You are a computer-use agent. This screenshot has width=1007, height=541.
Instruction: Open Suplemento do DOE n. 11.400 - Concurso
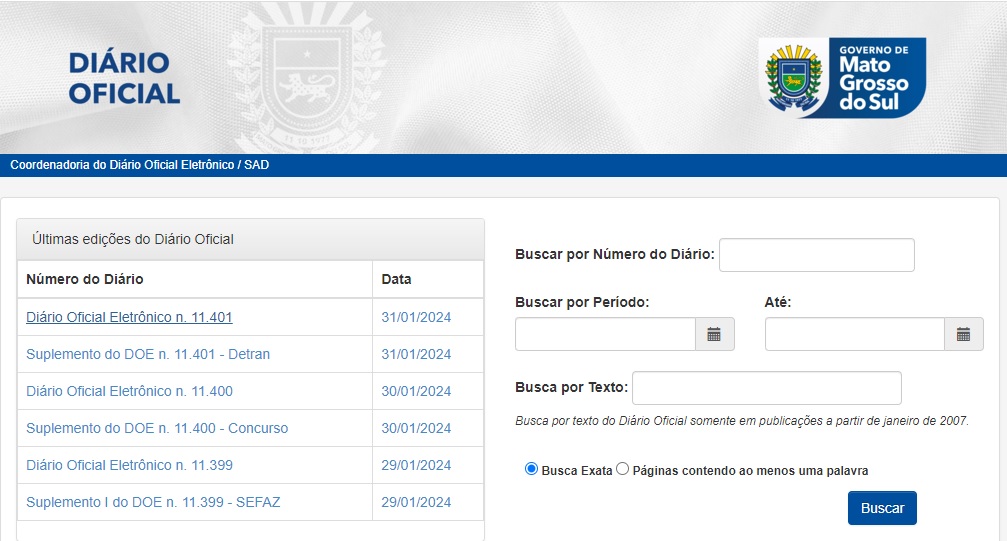tap(157, 429)
